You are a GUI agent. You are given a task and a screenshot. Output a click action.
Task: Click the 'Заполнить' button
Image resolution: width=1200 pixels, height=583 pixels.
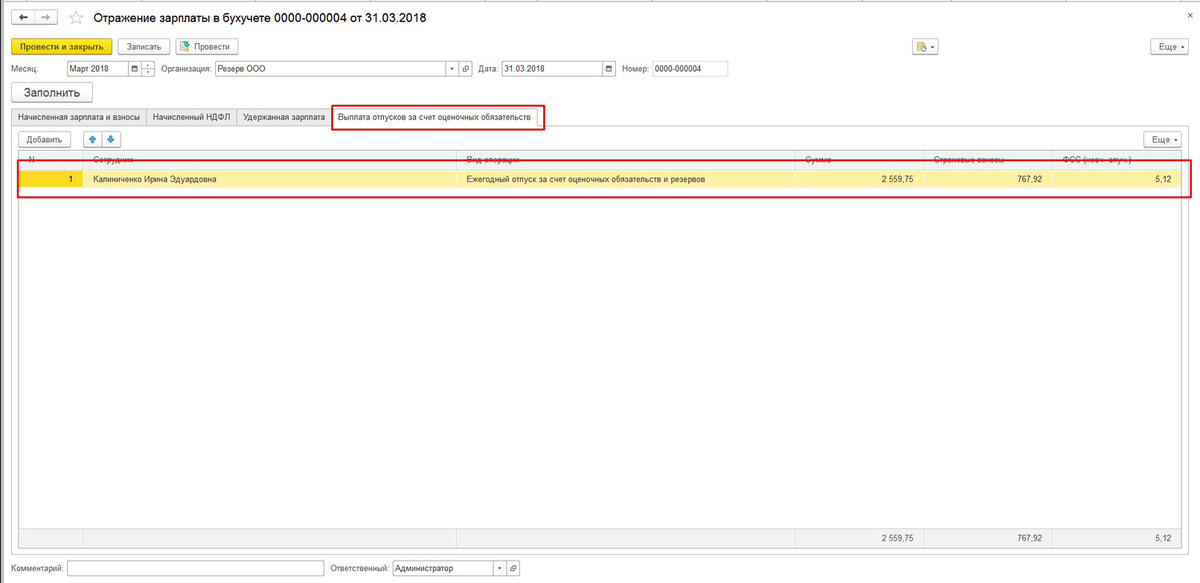tap(52, 92)
